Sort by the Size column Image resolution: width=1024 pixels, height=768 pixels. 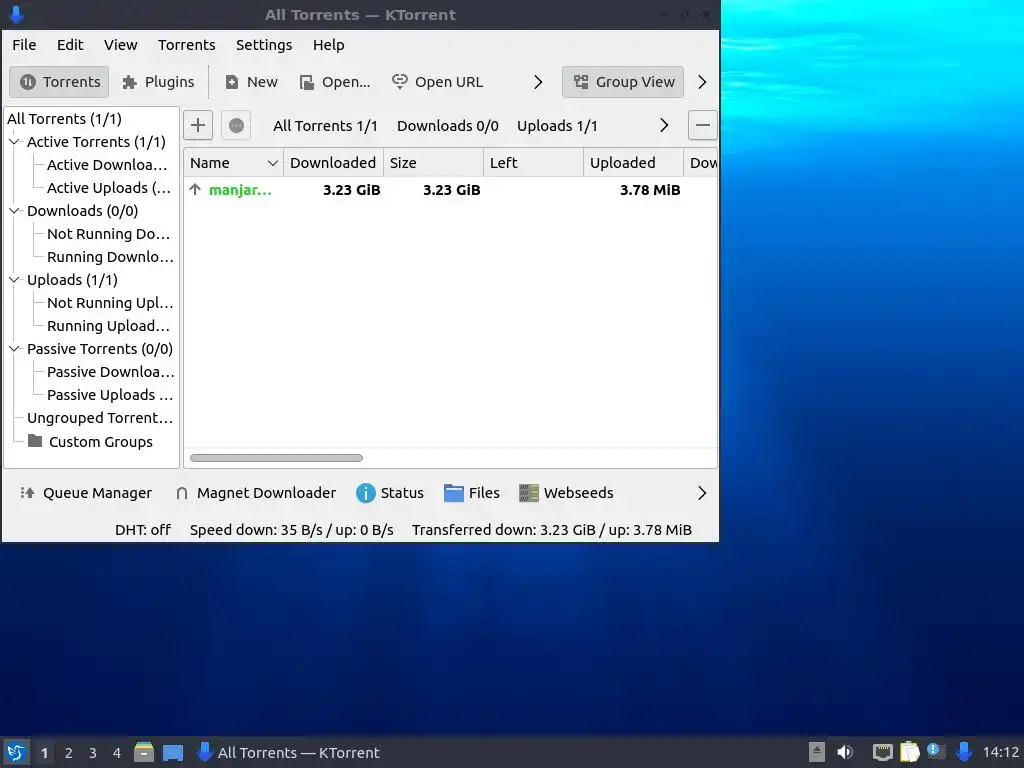(433, 163)
